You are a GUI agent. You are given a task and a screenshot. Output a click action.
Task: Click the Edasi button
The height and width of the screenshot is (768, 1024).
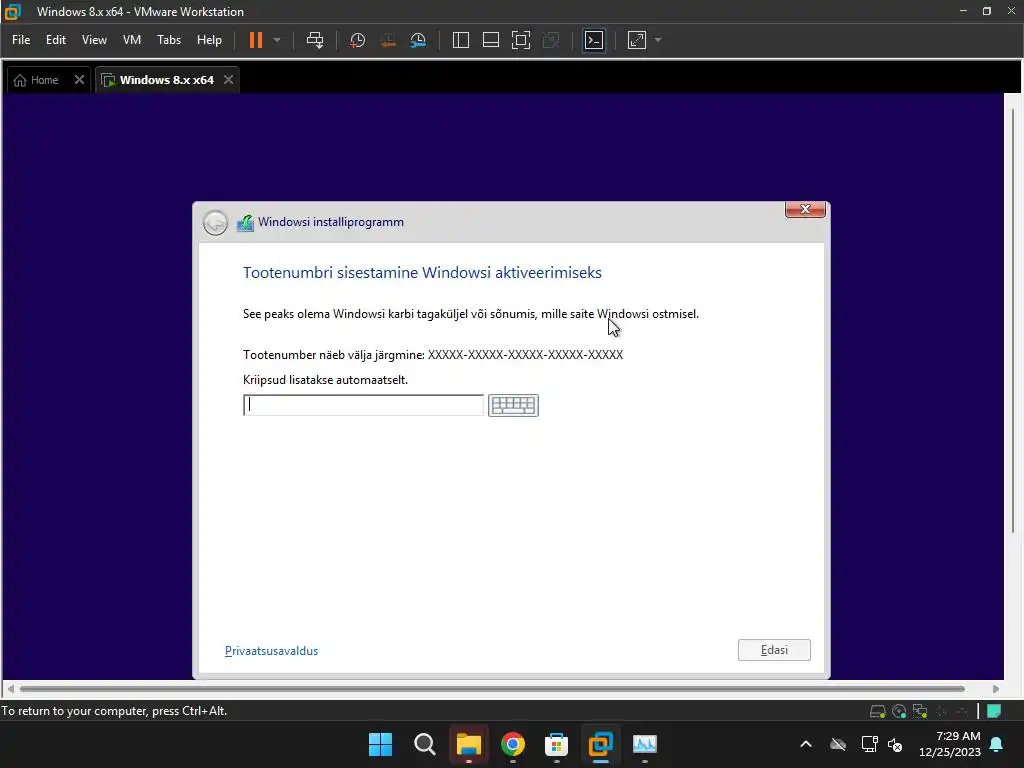774,650
